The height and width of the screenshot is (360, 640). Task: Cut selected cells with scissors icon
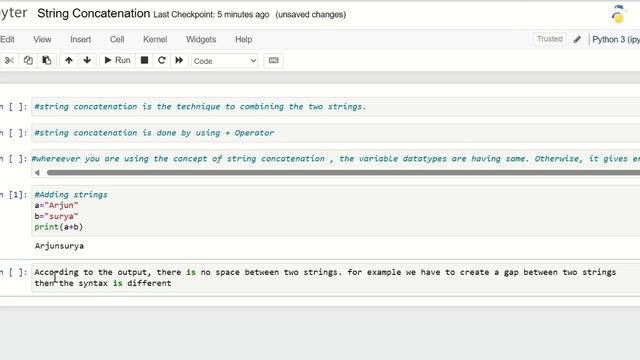[9, 61]
